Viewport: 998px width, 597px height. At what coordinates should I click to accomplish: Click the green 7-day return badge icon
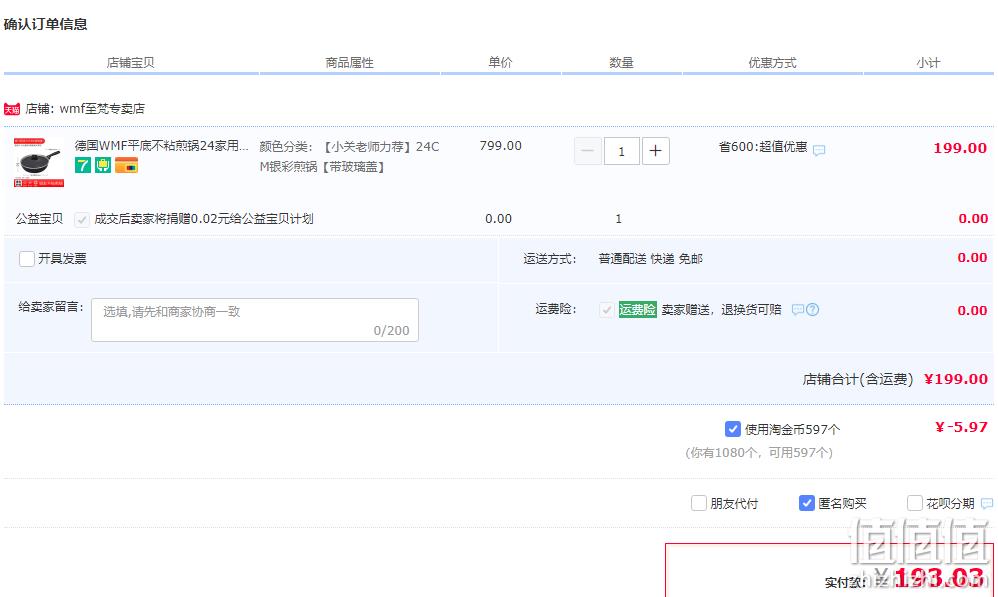tap(83, 165)
